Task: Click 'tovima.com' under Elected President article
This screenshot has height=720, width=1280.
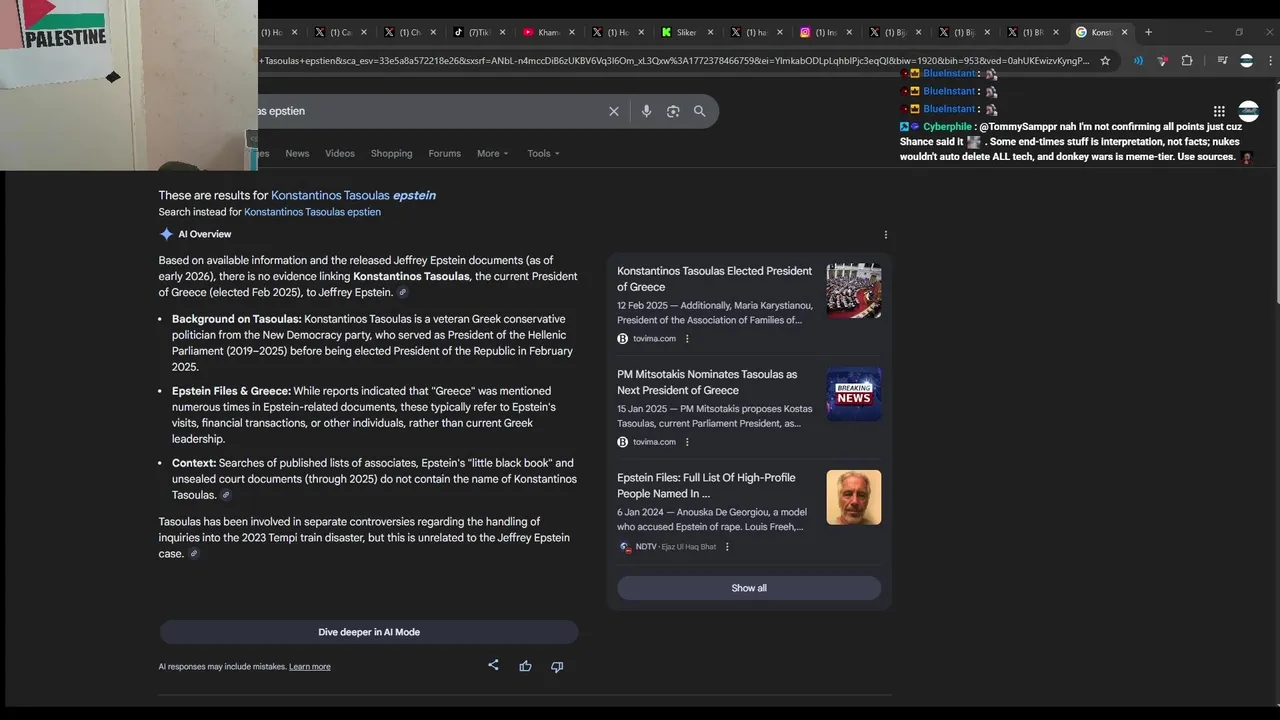Action: click(654, 339)
